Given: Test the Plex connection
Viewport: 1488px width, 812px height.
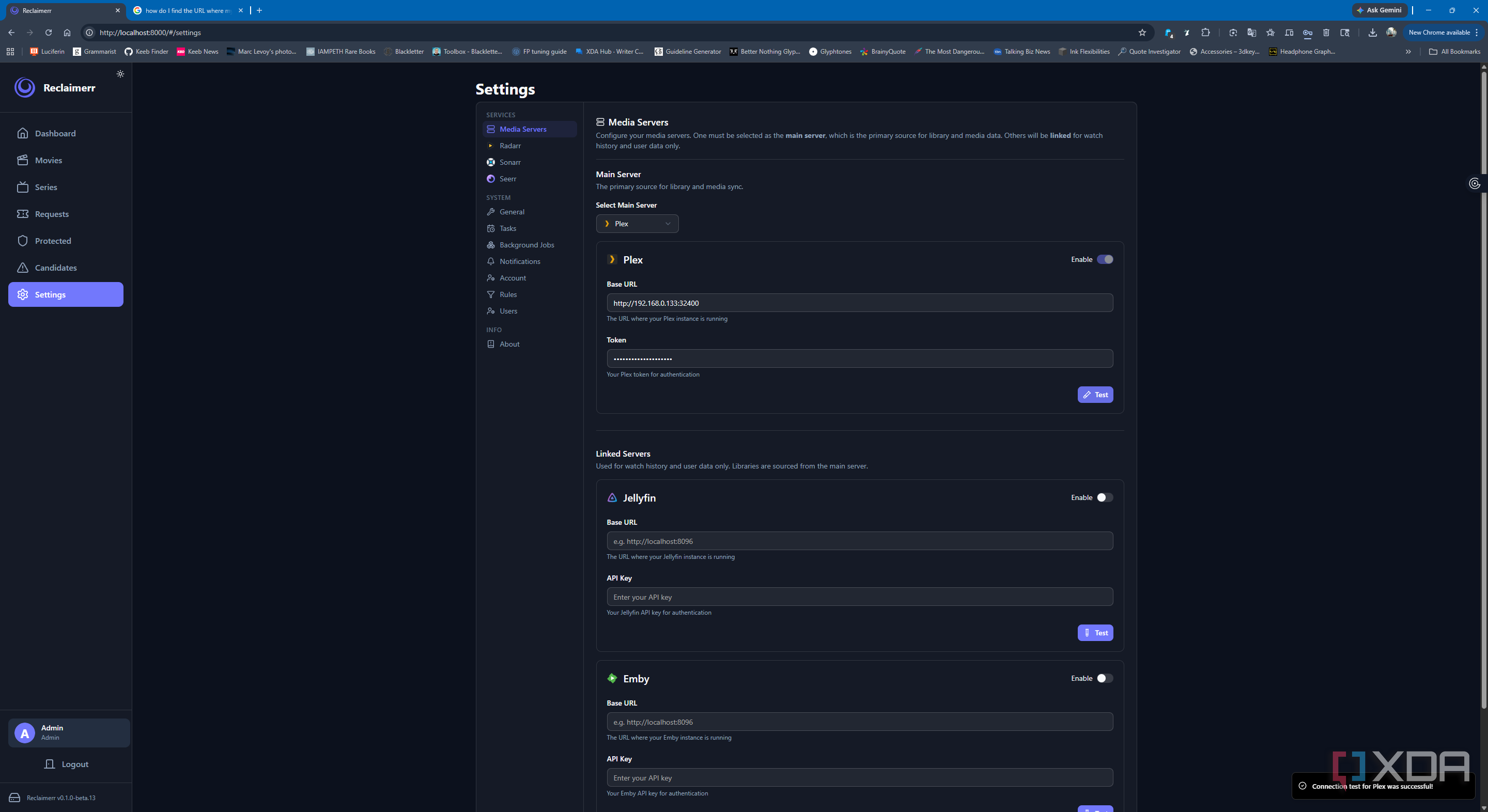Looking at the screenshot, I should pyautogui.click(x=1095, y=395).
